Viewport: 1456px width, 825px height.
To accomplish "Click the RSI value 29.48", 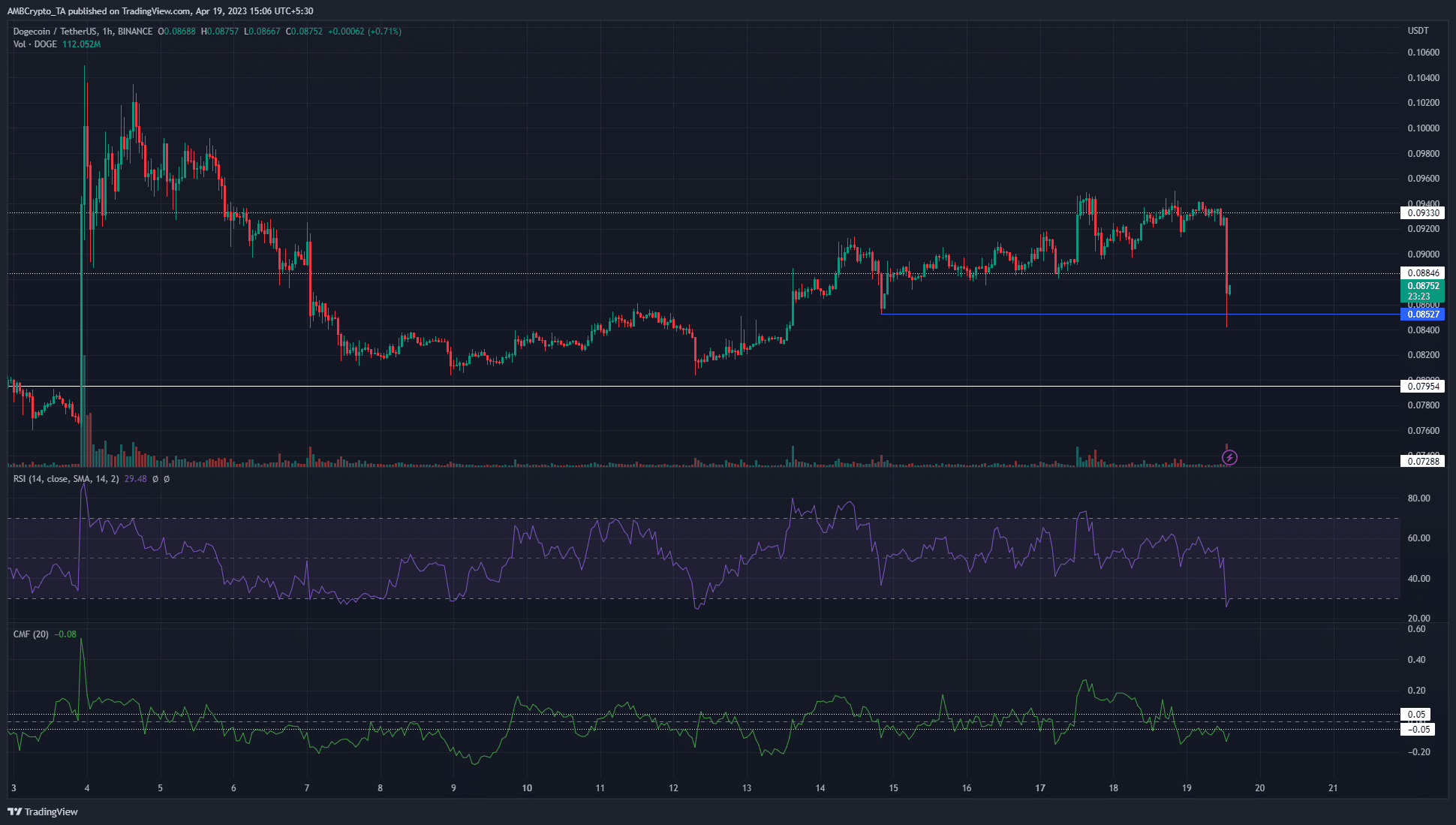I will tap(135, 479).
